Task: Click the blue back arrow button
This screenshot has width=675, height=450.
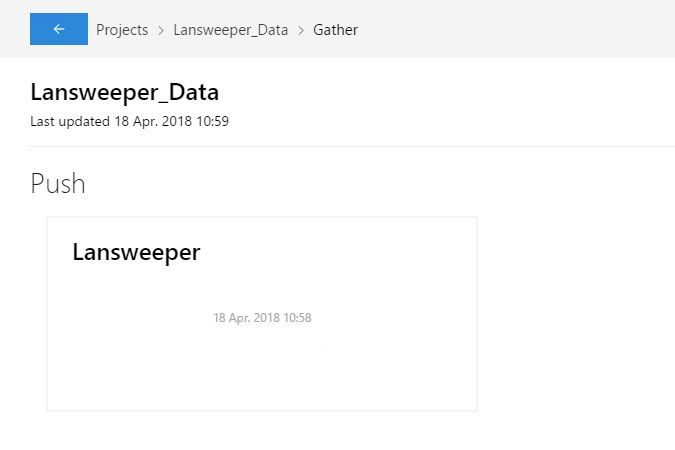Action: coord(59,29)
